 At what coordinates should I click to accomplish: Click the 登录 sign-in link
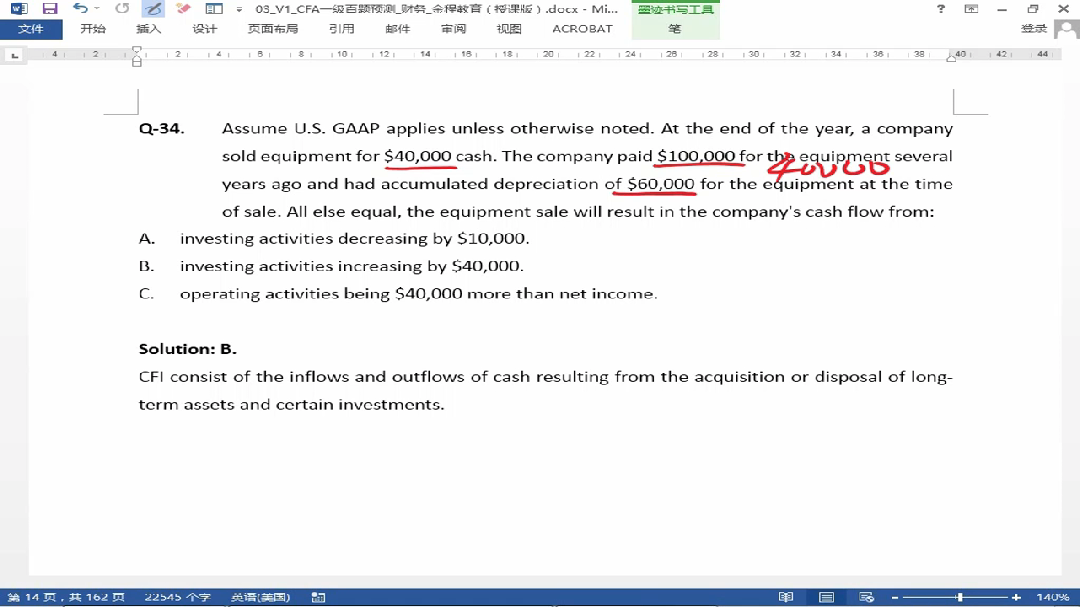1033,29
